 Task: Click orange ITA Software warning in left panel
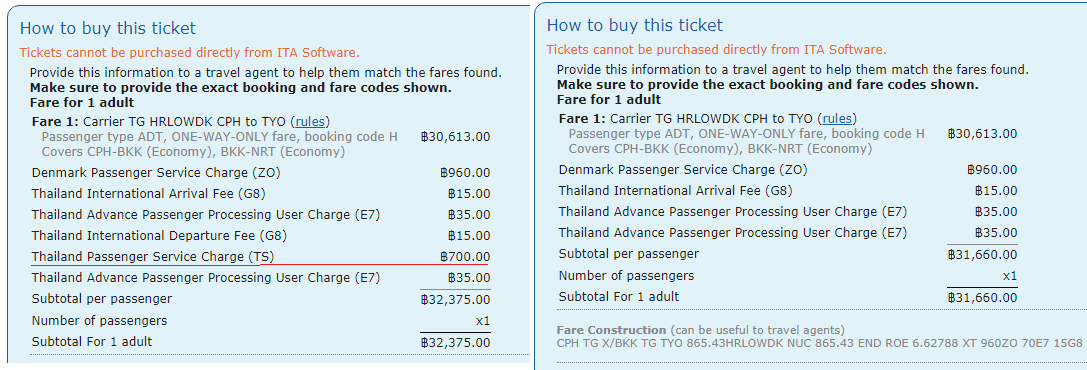tap(189, 53)
